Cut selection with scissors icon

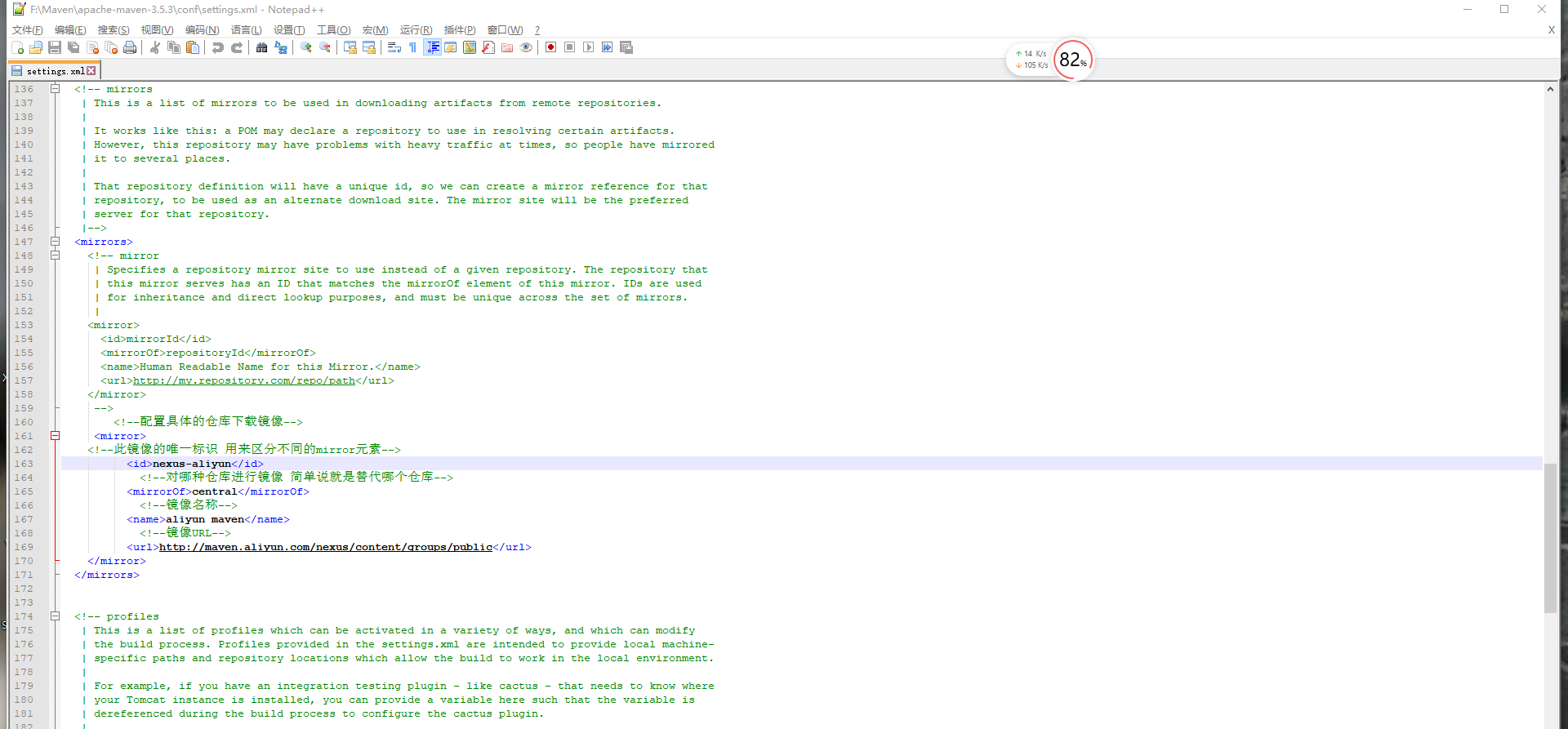coord(155,47)
